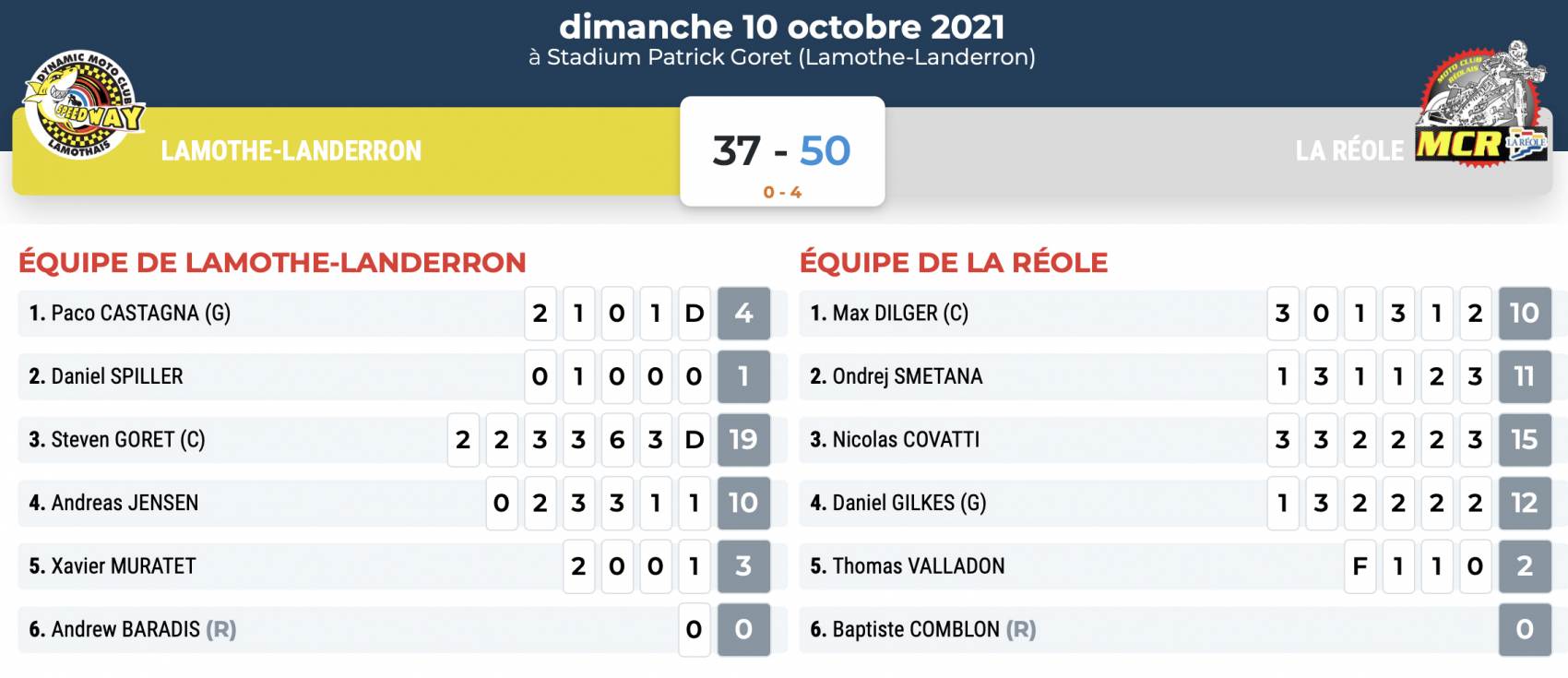Click Steven Goret's total of 19 points
1568x678 pixels.
pyautogui.click(x=743, y=440)
